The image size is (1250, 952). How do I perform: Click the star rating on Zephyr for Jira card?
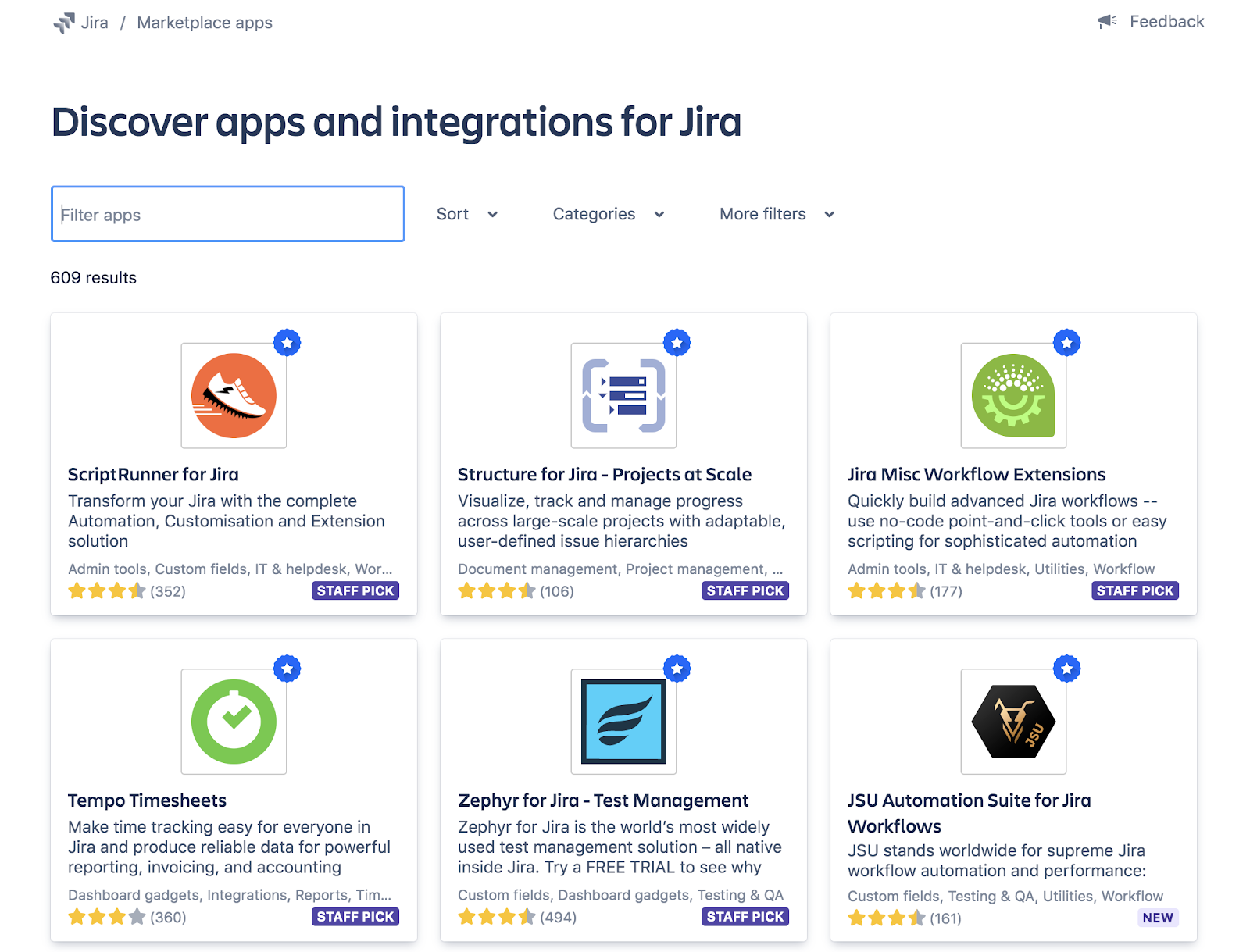[x=497, y=917]
